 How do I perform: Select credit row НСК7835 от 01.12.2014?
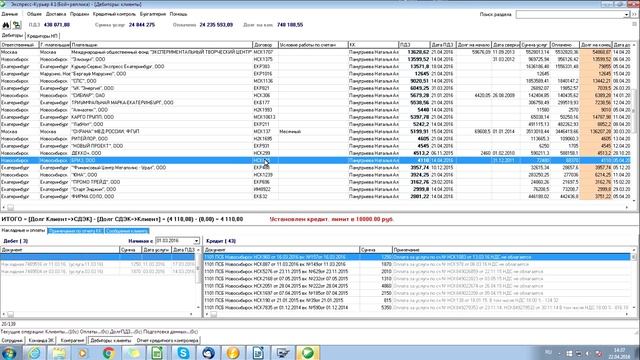coord(417,307)
